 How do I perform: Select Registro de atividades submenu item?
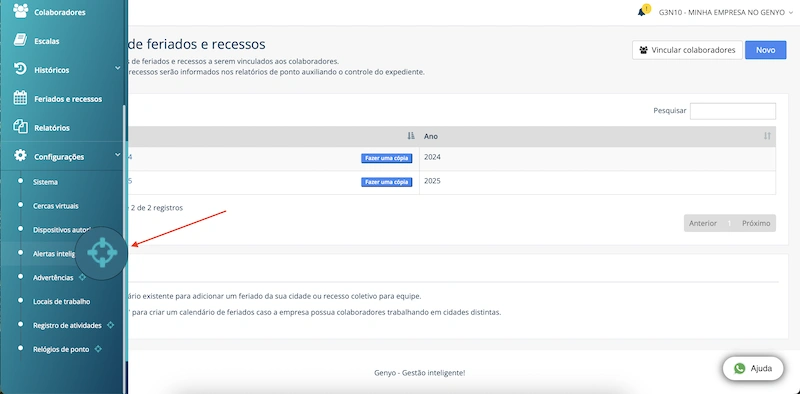click(67, 325)
